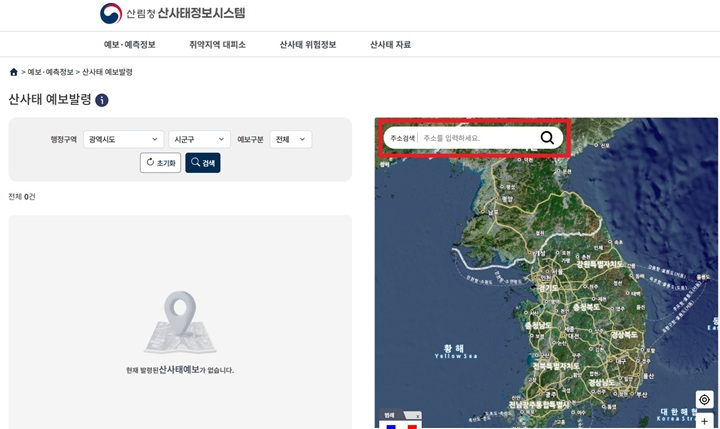Click the red legend color swatch
Screen dimensions: 720x429
coord(412,427)
